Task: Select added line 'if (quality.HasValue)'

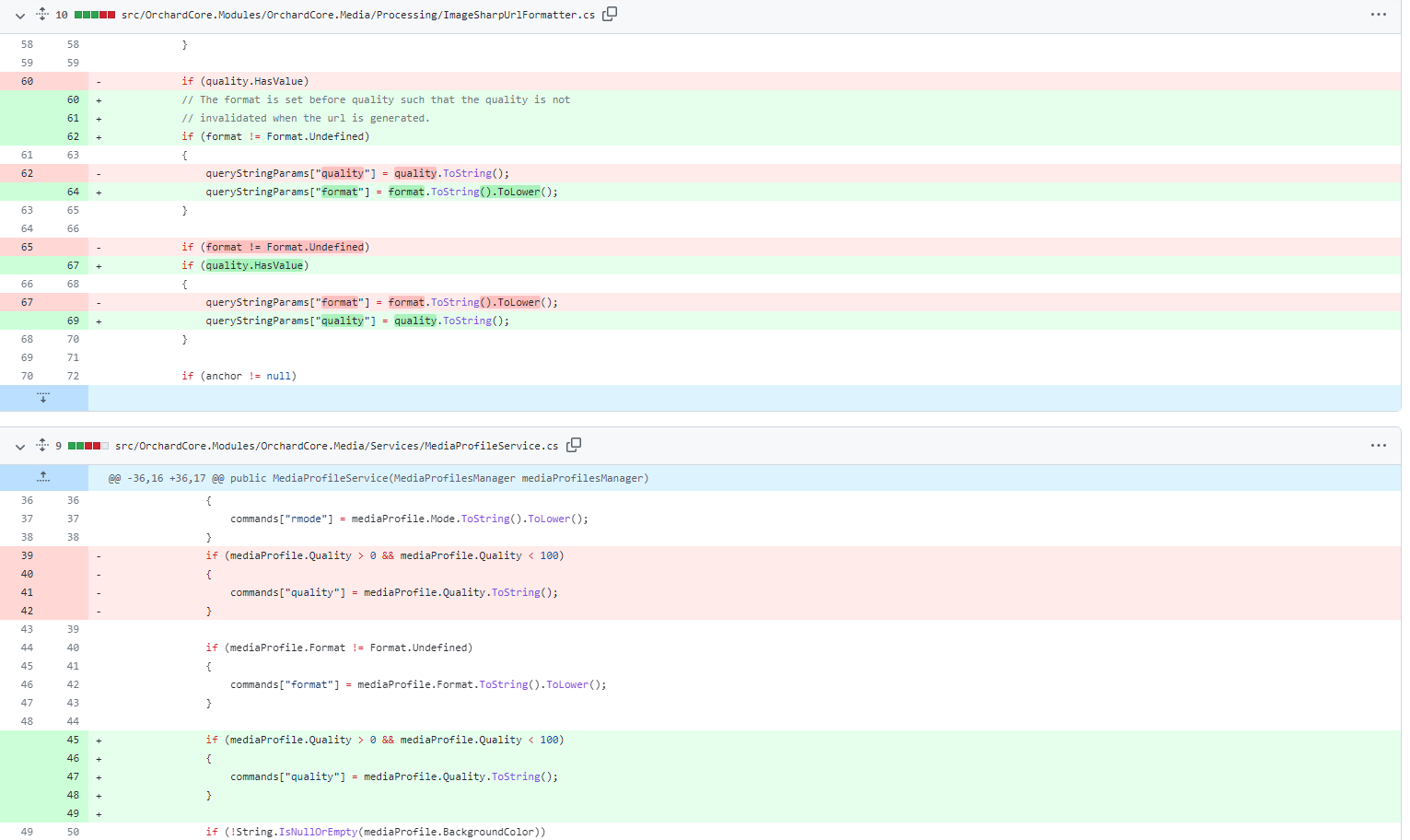Action: click(x=245, y=265)
